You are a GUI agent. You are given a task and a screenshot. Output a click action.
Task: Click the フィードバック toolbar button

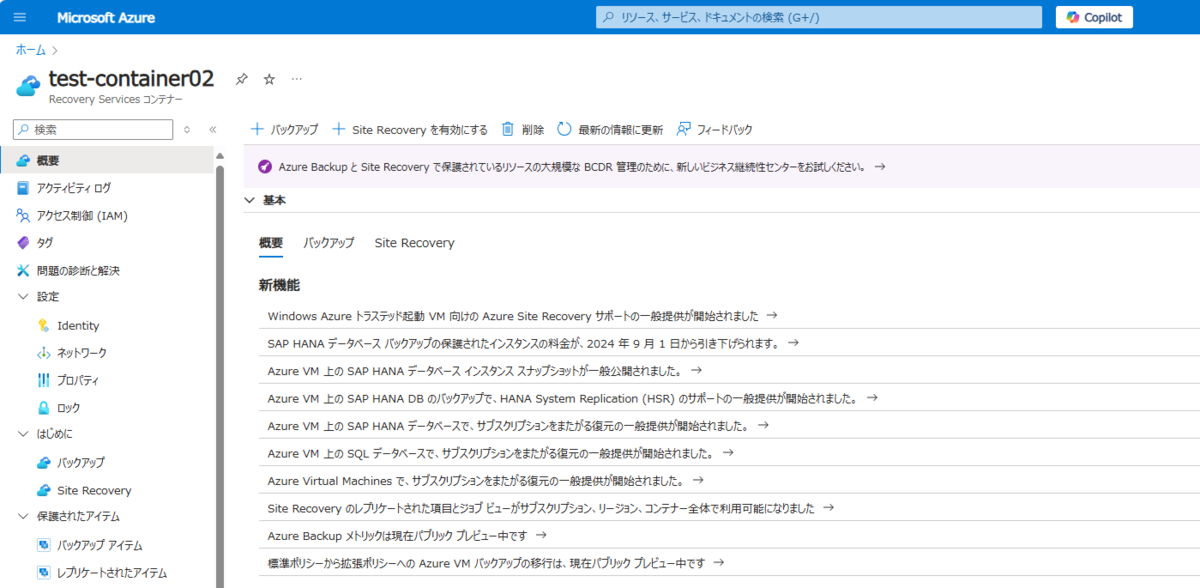point(714,129)
